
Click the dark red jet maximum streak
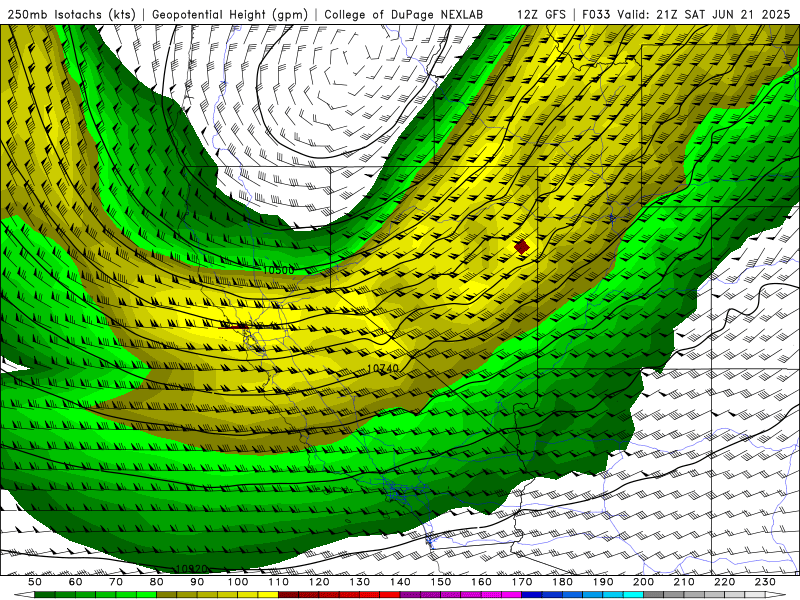pos(234,326)
